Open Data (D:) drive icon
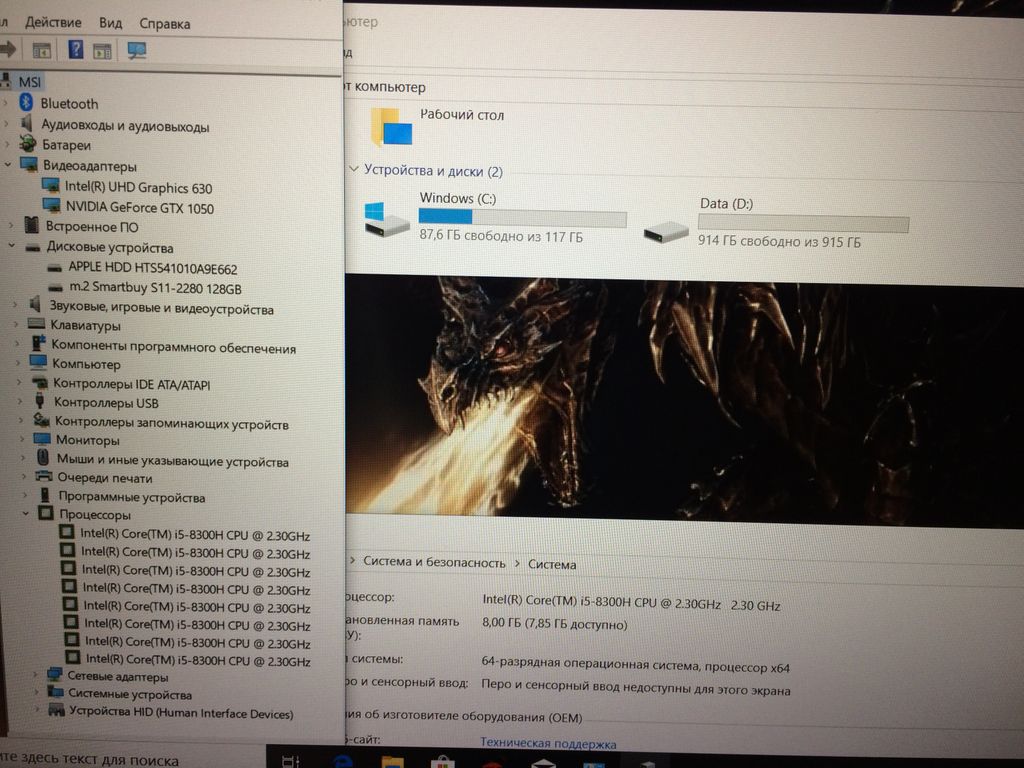Viewport: 1024px width, 768px height. (666, 230)
